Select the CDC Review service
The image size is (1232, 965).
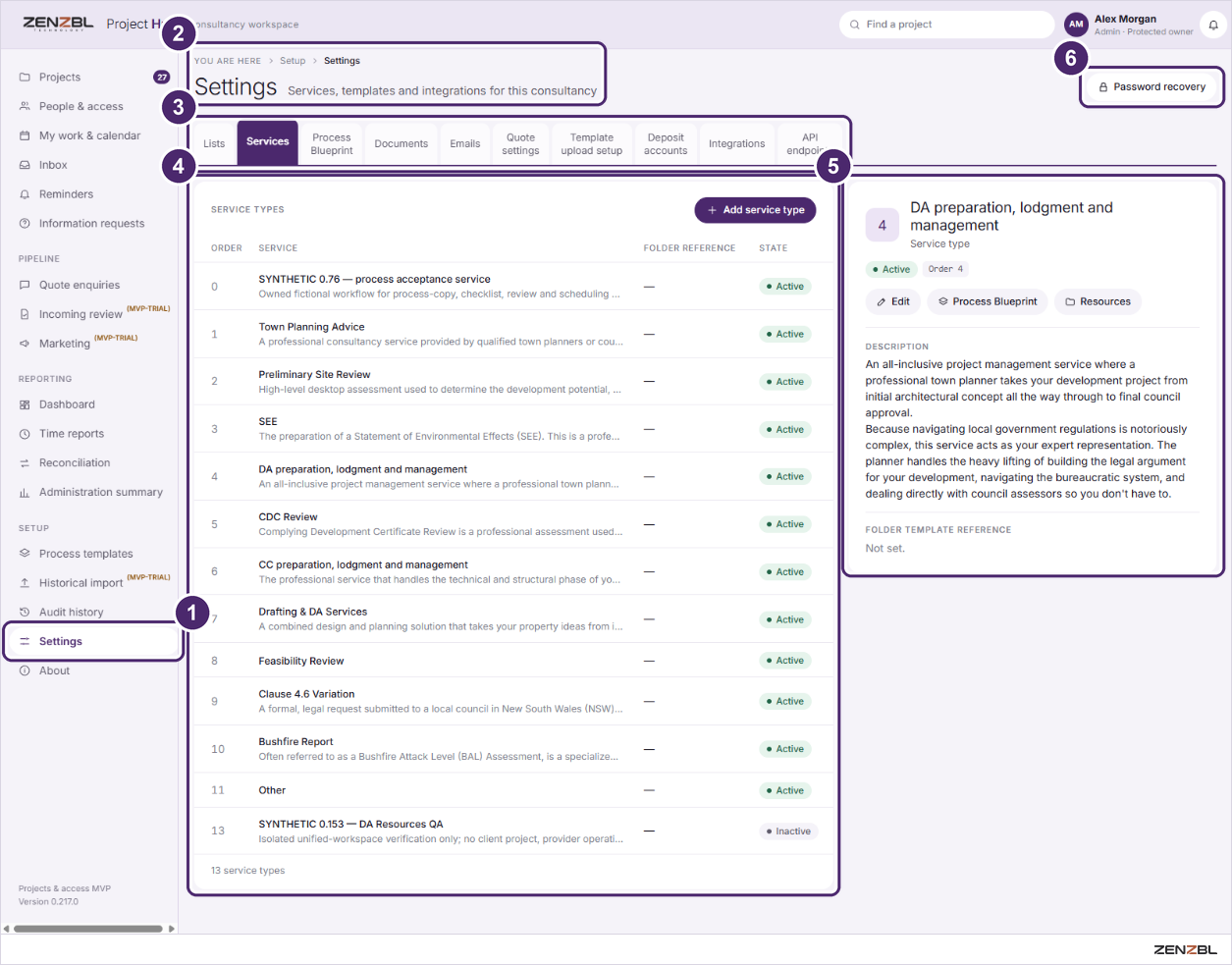coord(515,524)
